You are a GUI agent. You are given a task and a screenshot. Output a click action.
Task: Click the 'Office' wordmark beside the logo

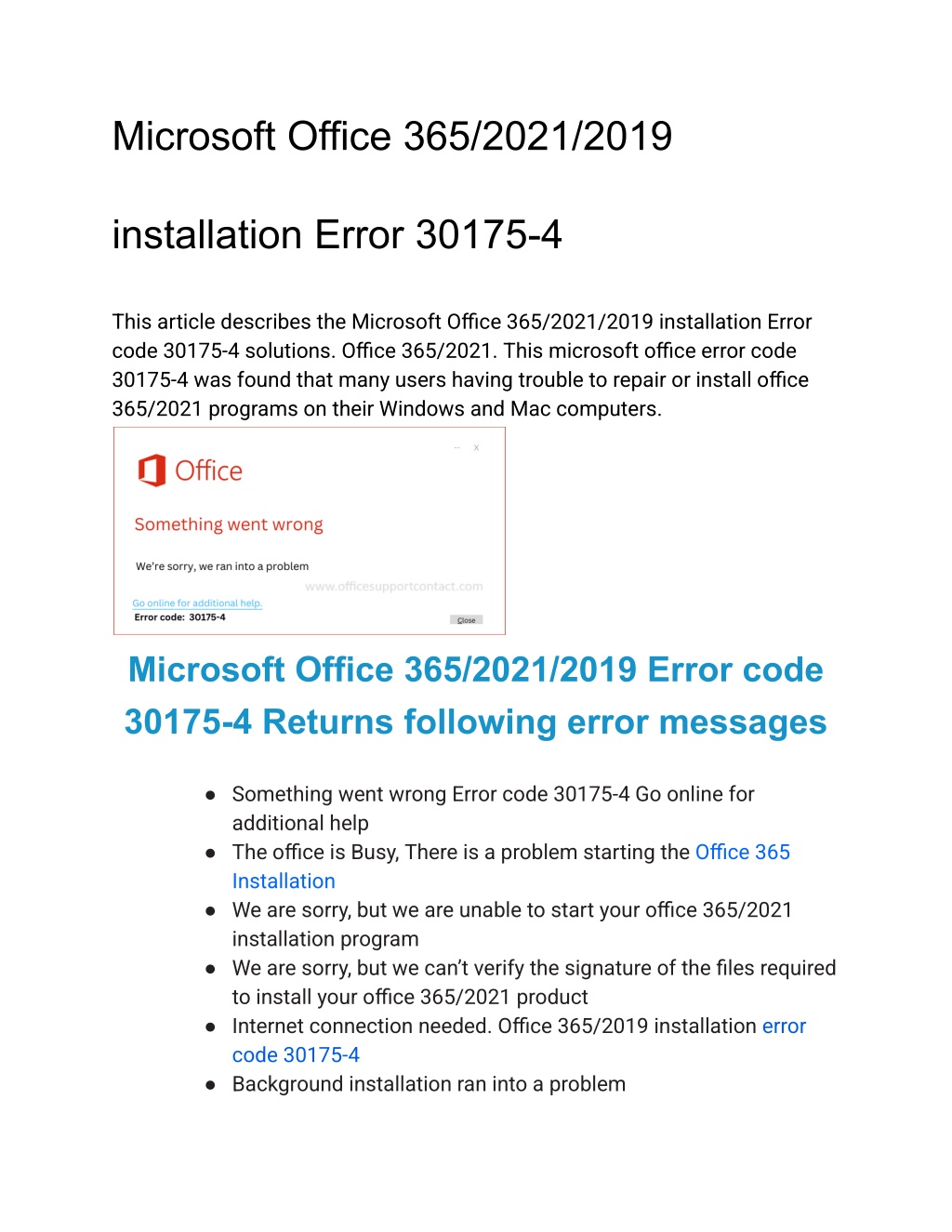pyautogui.click(x=208, y=471)
